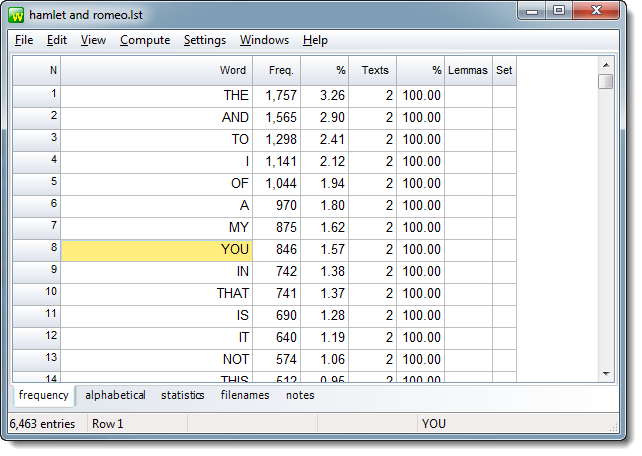Switch to the alphabetical tab
The height and width of the screenshot is (456, 642).
115,395
